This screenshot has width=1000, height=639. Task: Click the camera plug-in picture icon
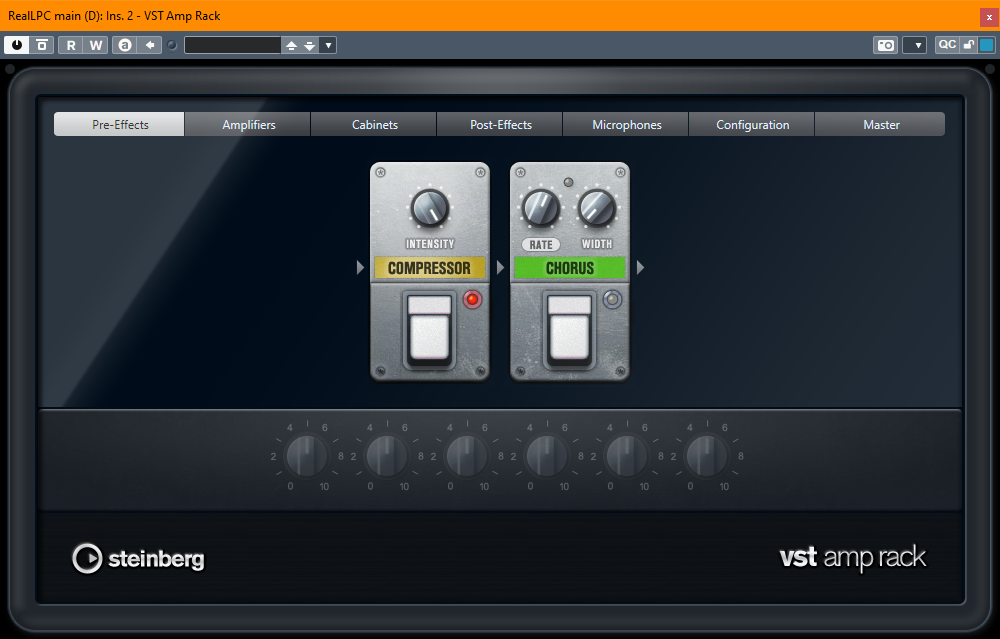point(885,45)
